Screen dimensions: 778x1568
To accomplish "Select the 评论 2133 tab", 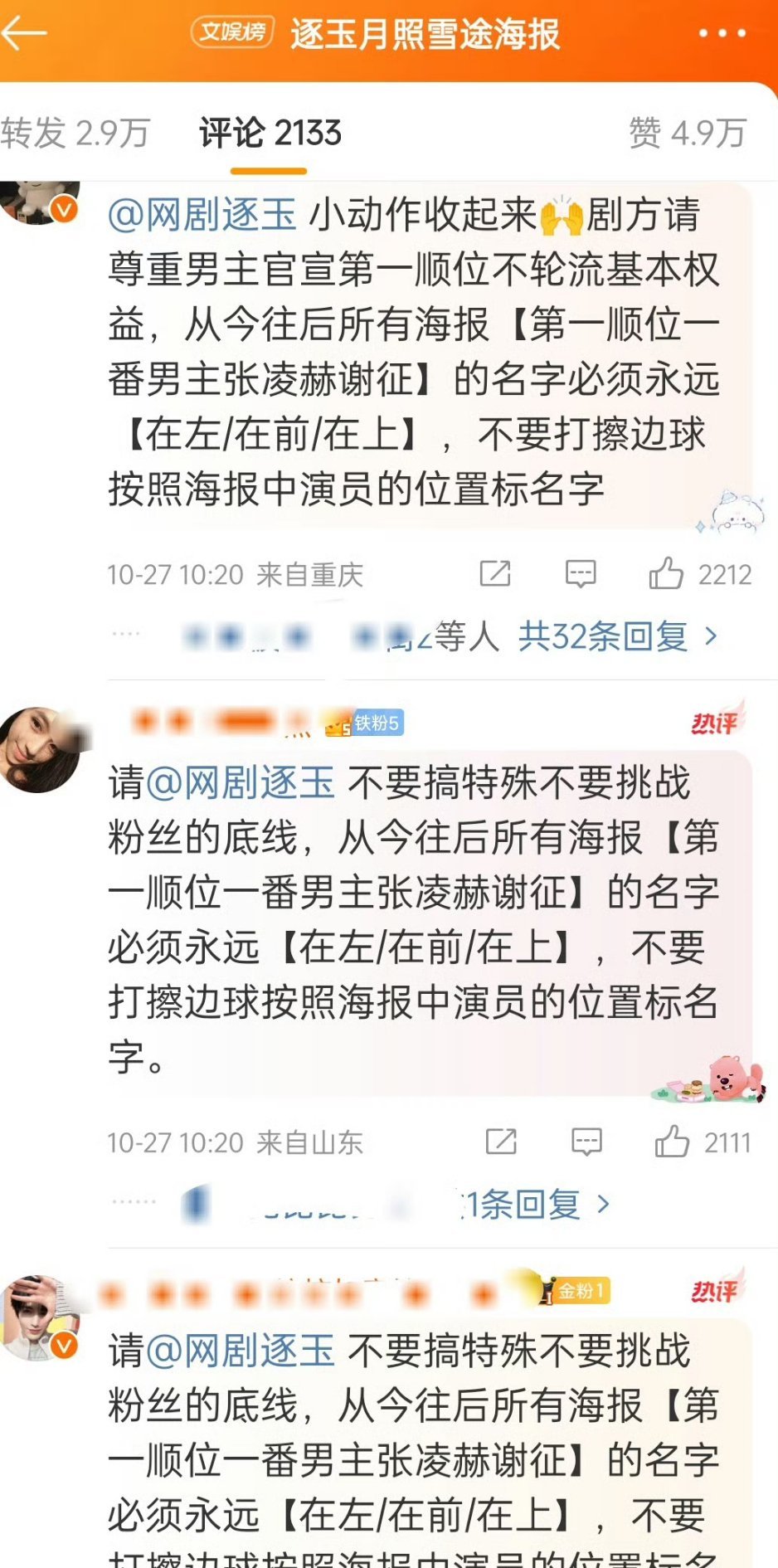I will [x=270, y=133].
